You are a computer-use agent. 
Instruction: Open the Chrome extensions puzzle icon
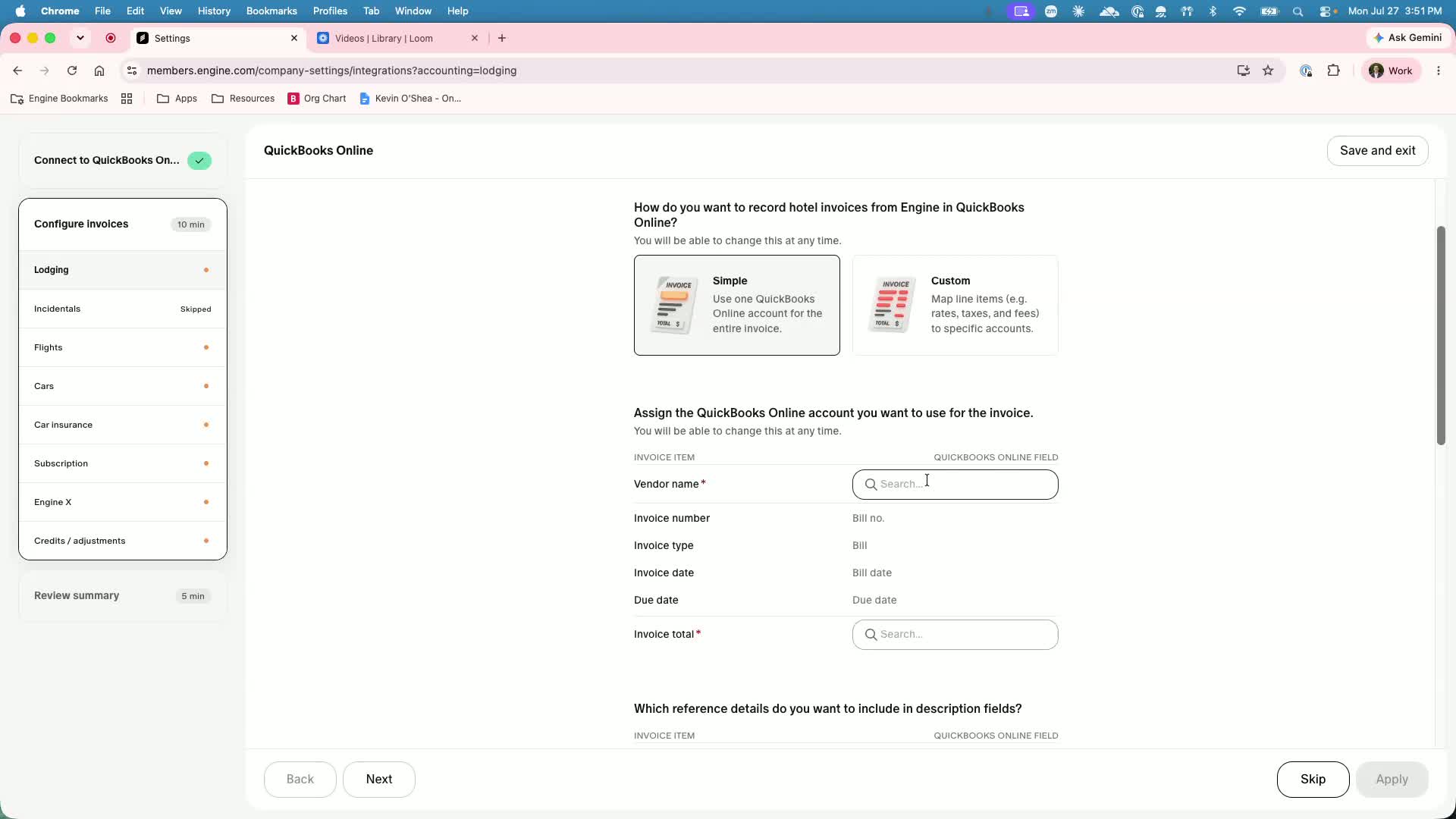[1334, 71]
